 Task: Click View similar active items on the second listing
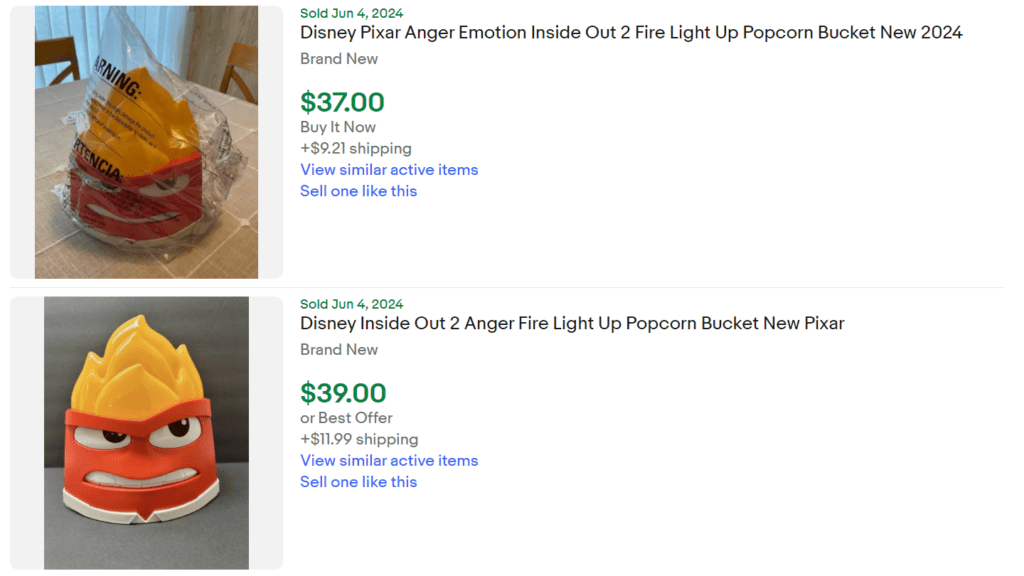[x=389, y=461]
